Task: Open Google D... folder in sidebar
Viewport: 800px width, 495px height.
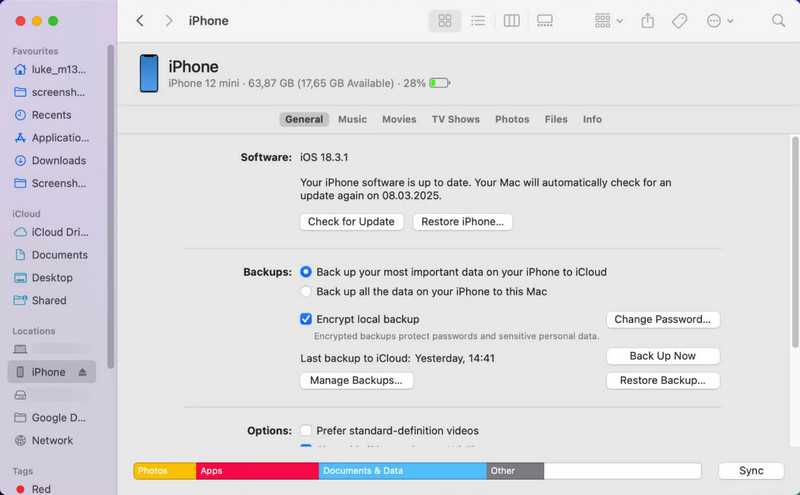Action: pyautogui.click(x=51, y=417)
